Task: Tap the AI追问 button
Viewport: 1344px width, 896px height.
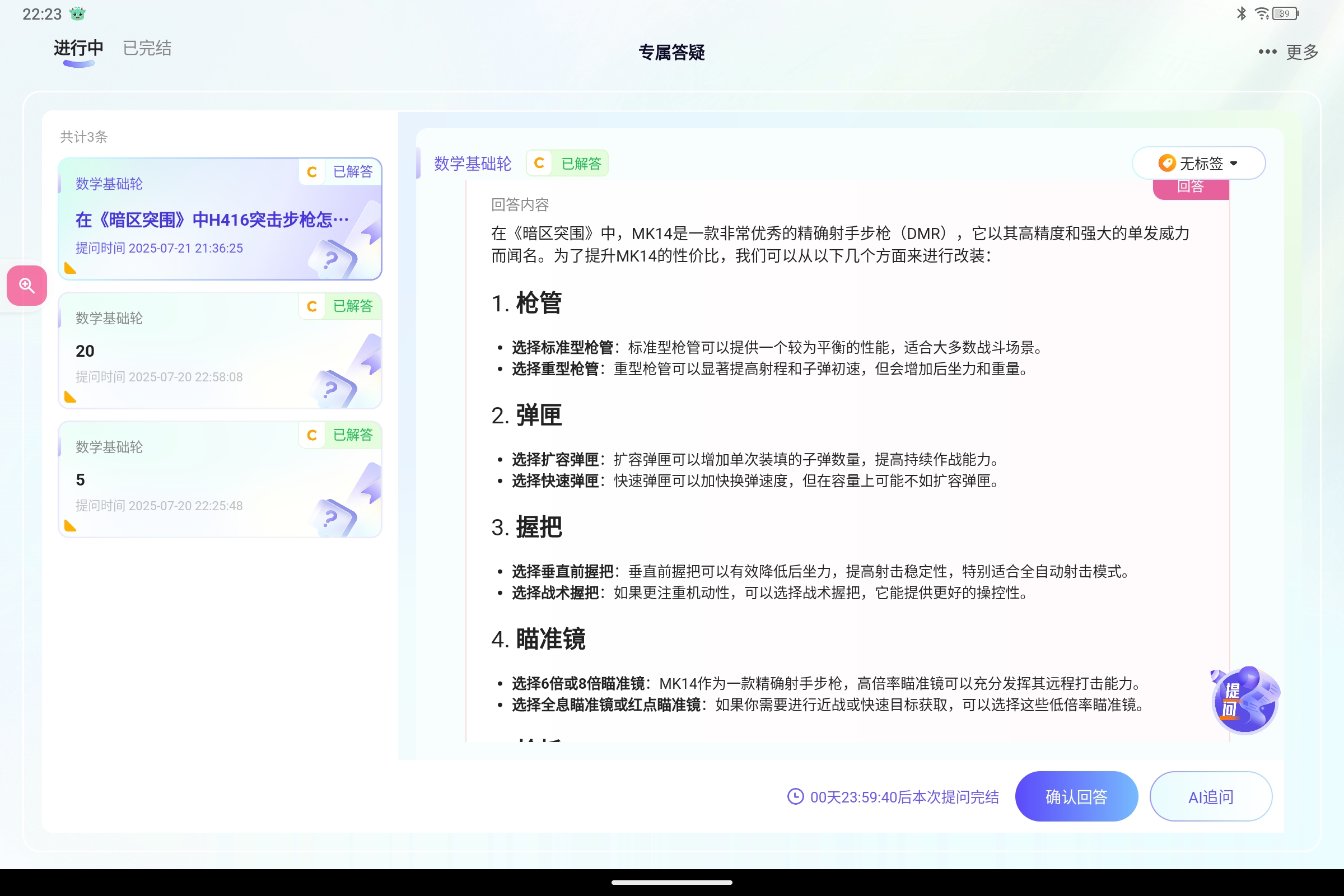Action: tap(1211, 796)
